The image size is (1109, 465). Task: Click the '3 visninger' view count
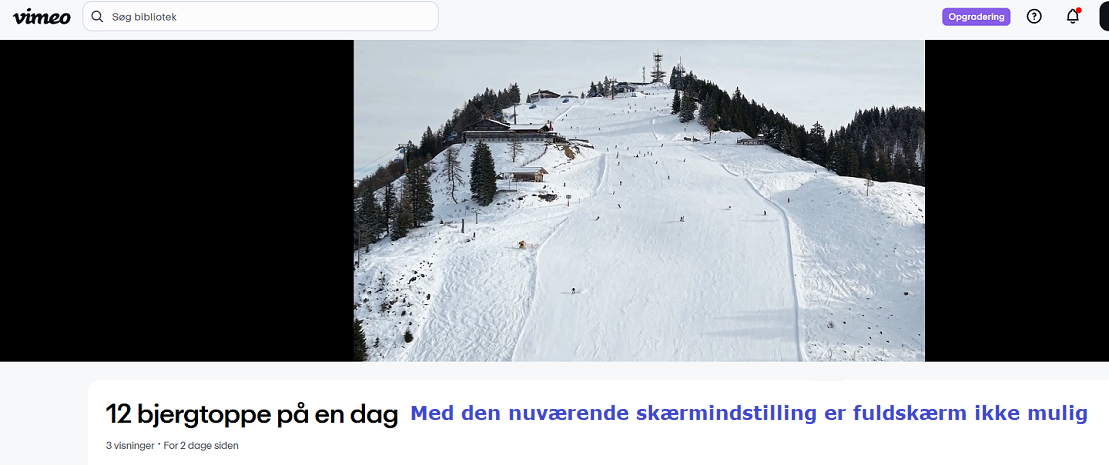click(x=129, y=446)
